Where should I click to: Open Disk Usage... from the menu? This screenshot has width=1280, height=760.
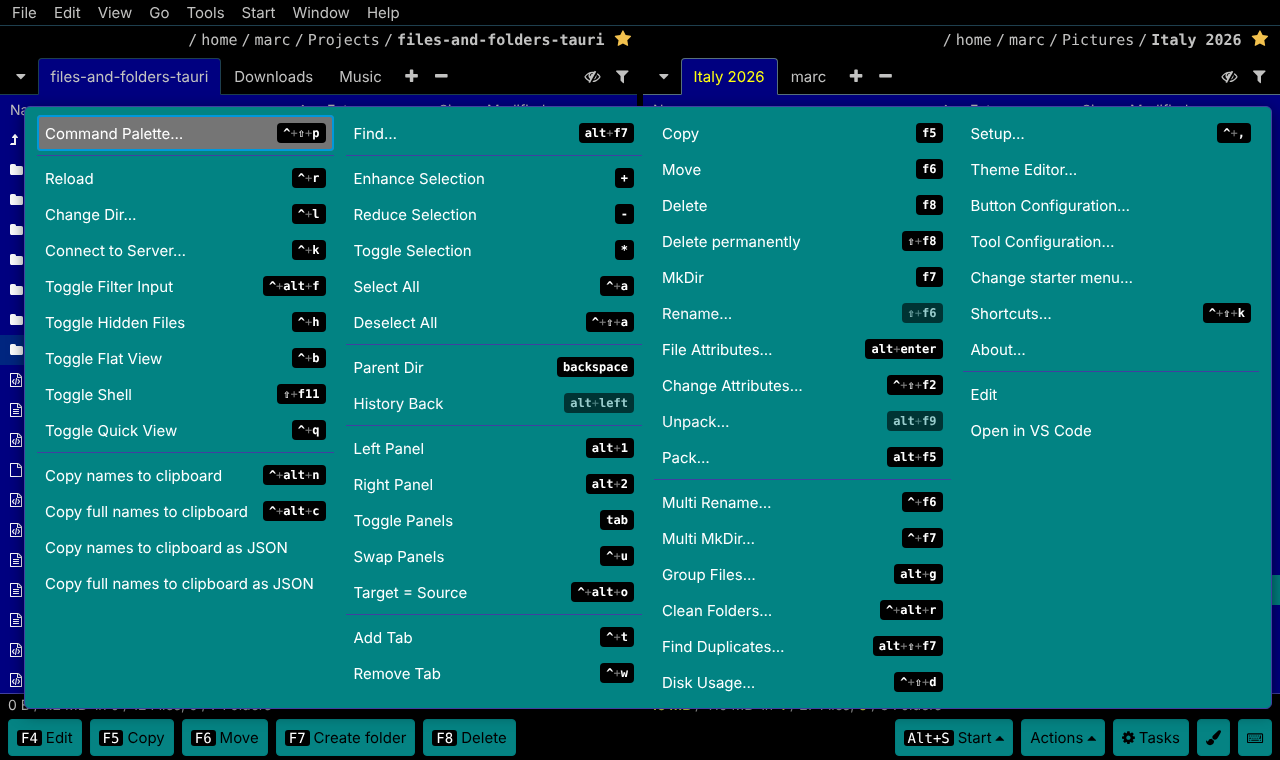click(x=802, y=683)
